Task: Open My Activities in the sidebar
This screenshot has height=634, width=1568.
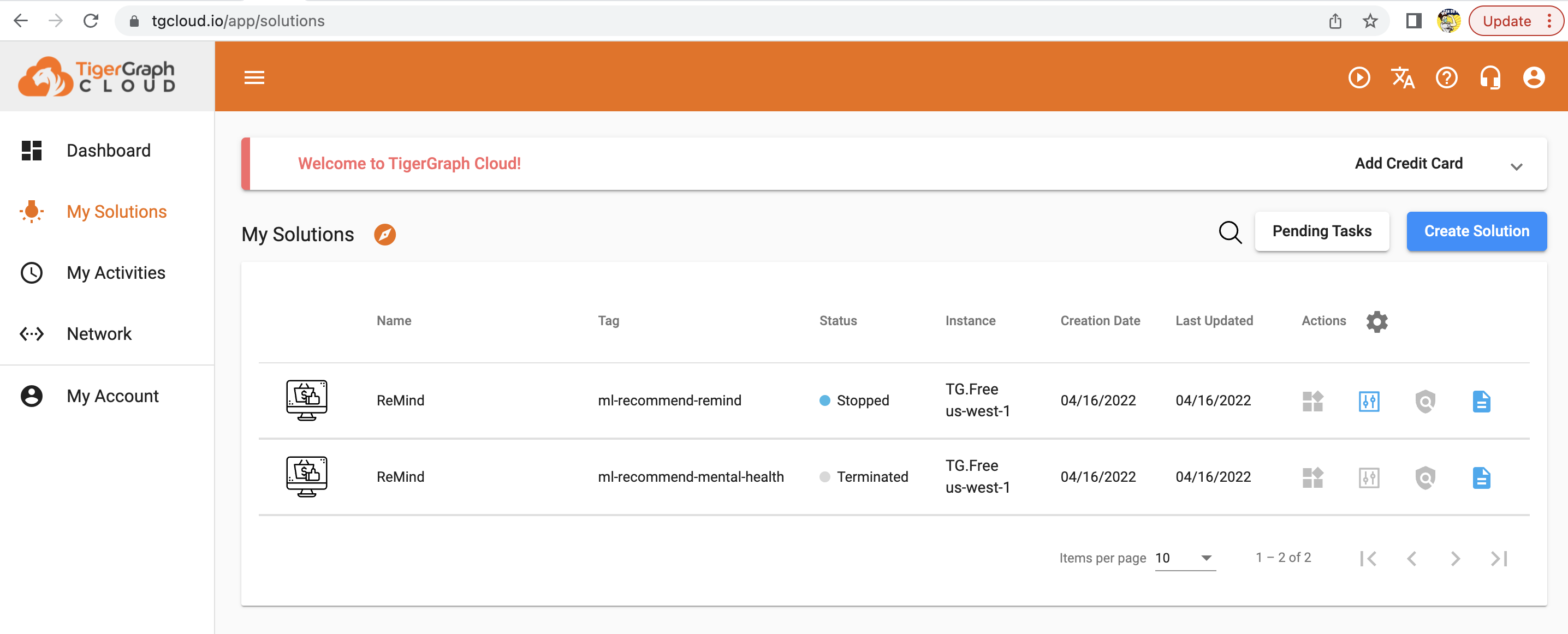Action: [x=116, y=273]
